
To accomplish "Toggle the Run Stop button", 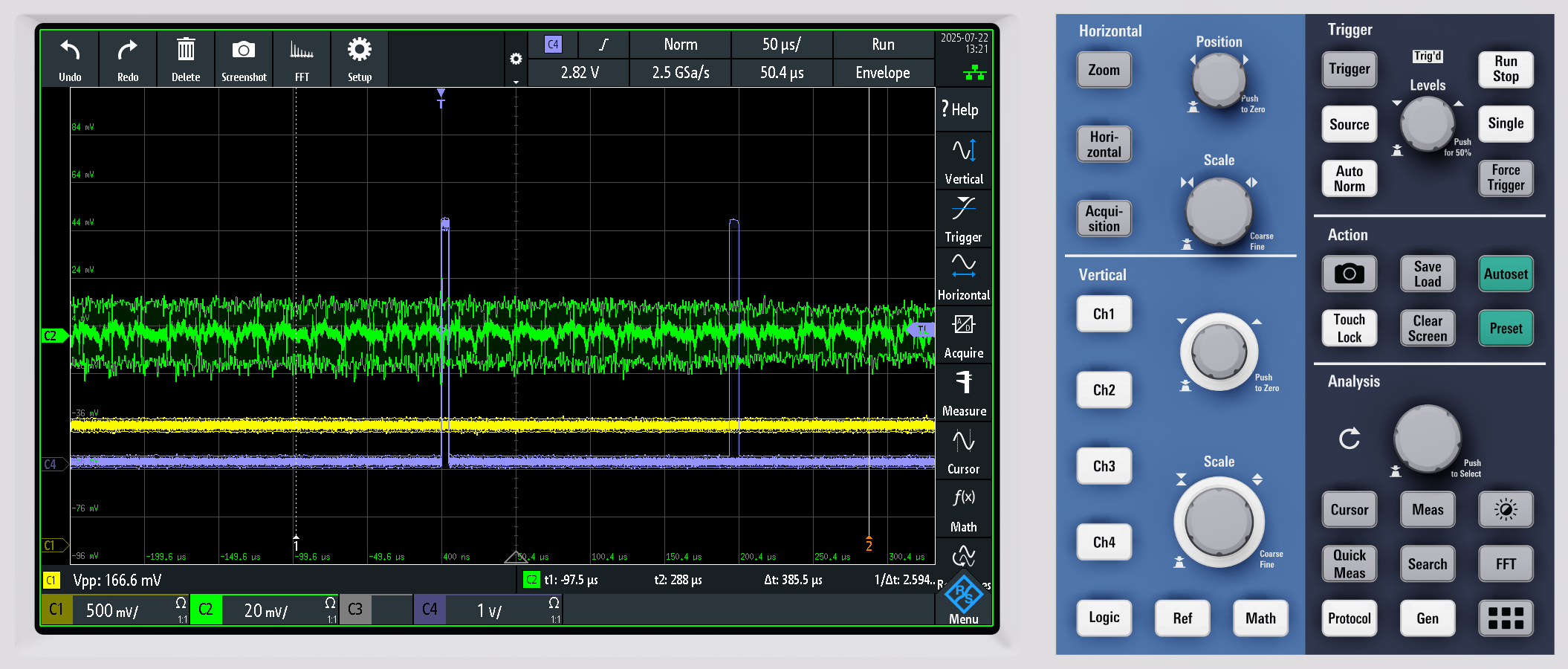I will point(1505,69).
